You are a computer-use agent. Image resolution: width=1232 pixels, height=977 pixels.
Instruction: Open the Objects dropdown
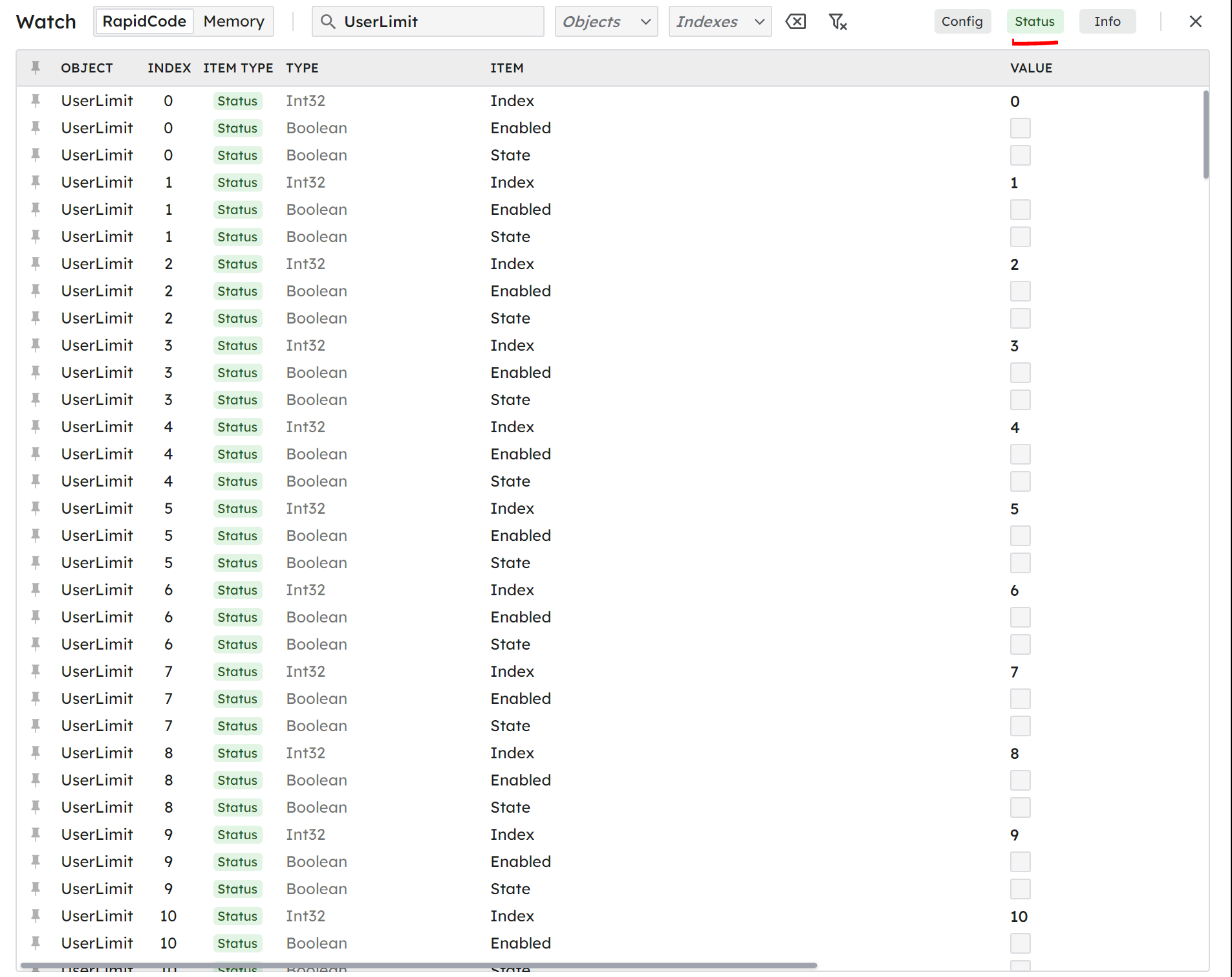coord(606,22)
